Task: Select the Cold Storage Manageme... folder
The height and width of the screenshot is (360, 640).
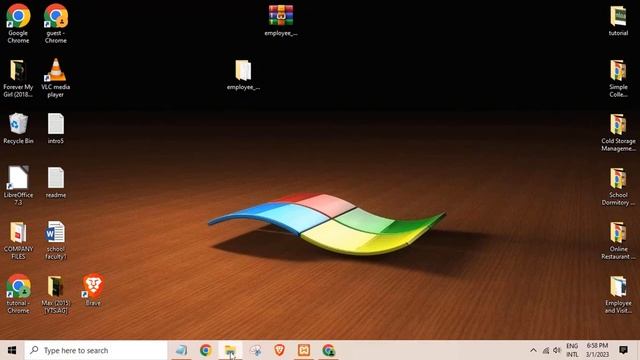Action: (x=618, y=132)
